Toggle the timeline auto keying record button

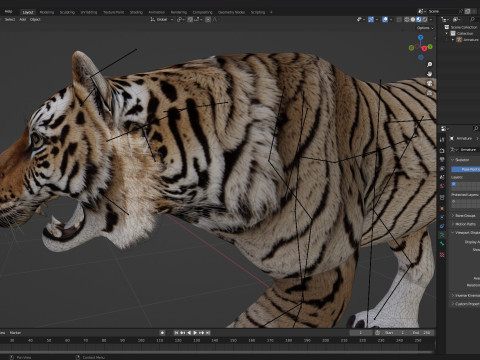pyautogui.click(x=162, y=333)
